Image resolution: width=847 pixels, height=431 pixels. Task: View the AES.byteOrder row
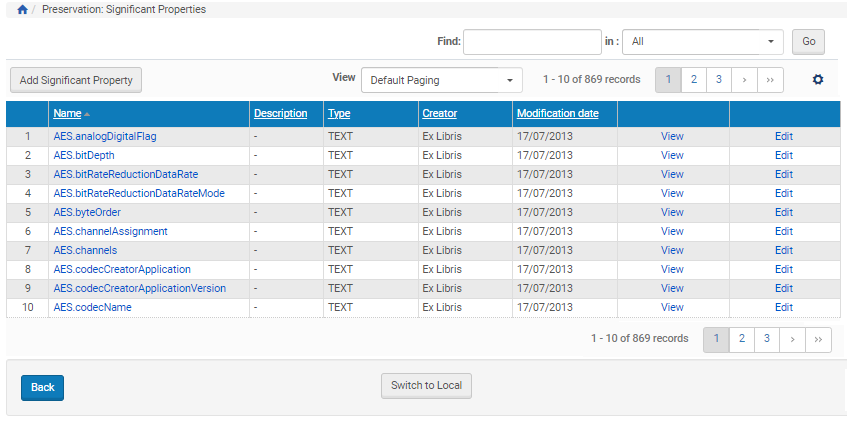[672, 212]
